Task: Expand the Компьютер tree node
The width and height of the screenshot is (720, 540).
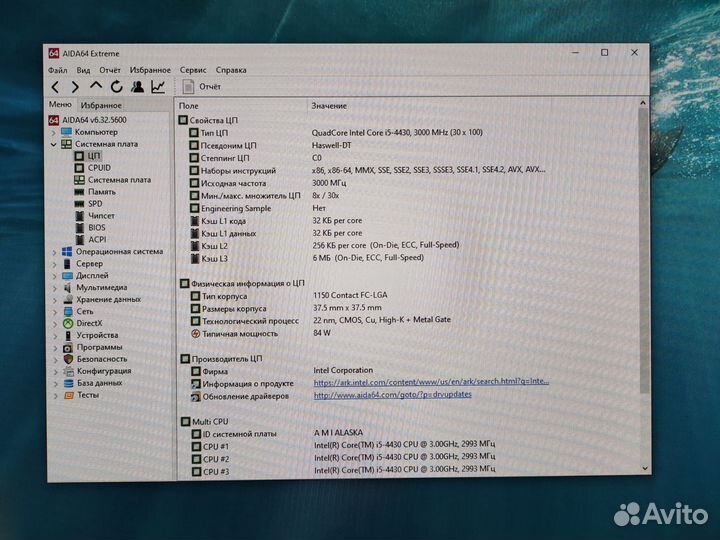Action: pyautogui.click(x=53, y=133)
